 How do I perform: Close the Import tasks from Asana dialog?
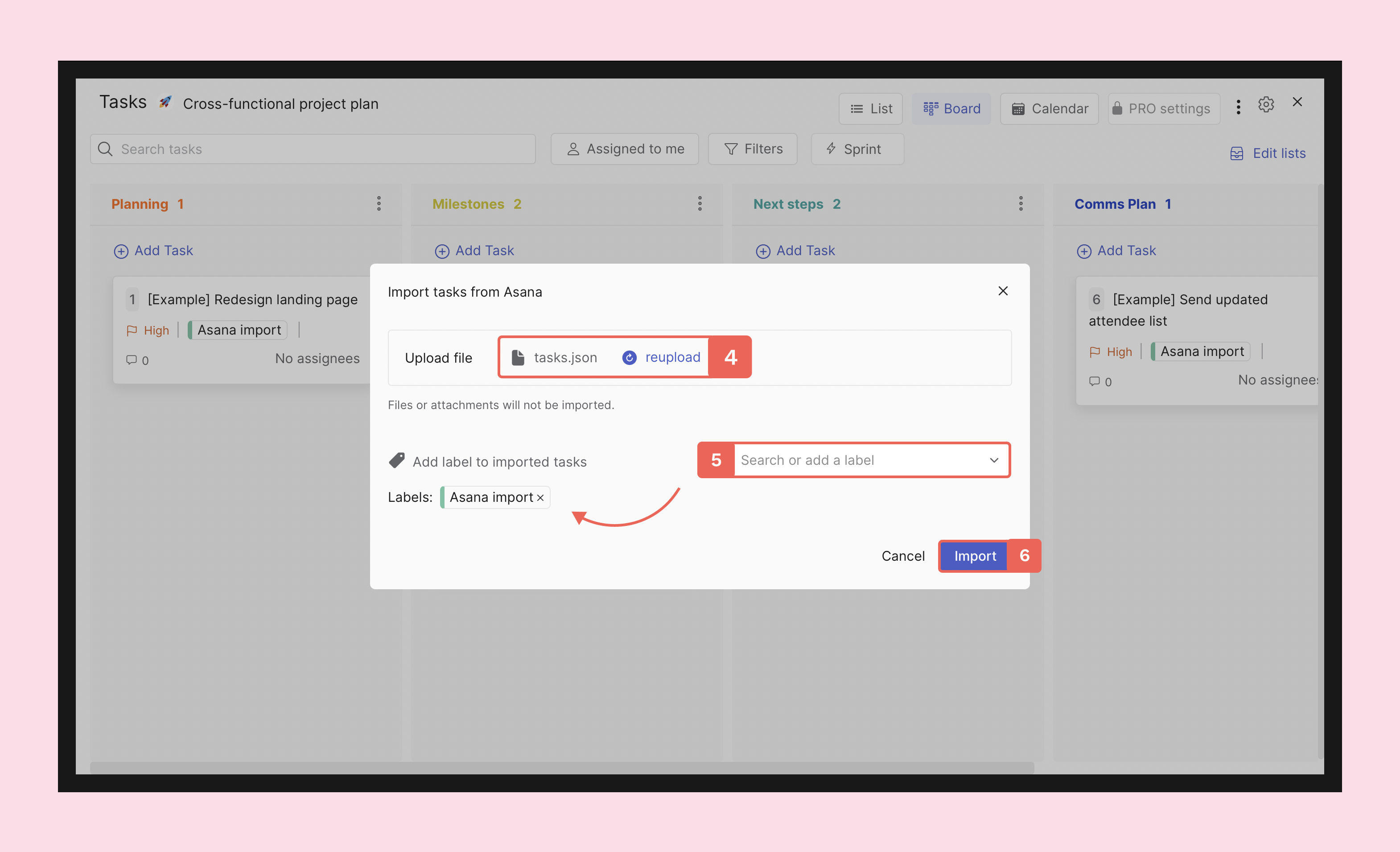(x=1003, y=291)
